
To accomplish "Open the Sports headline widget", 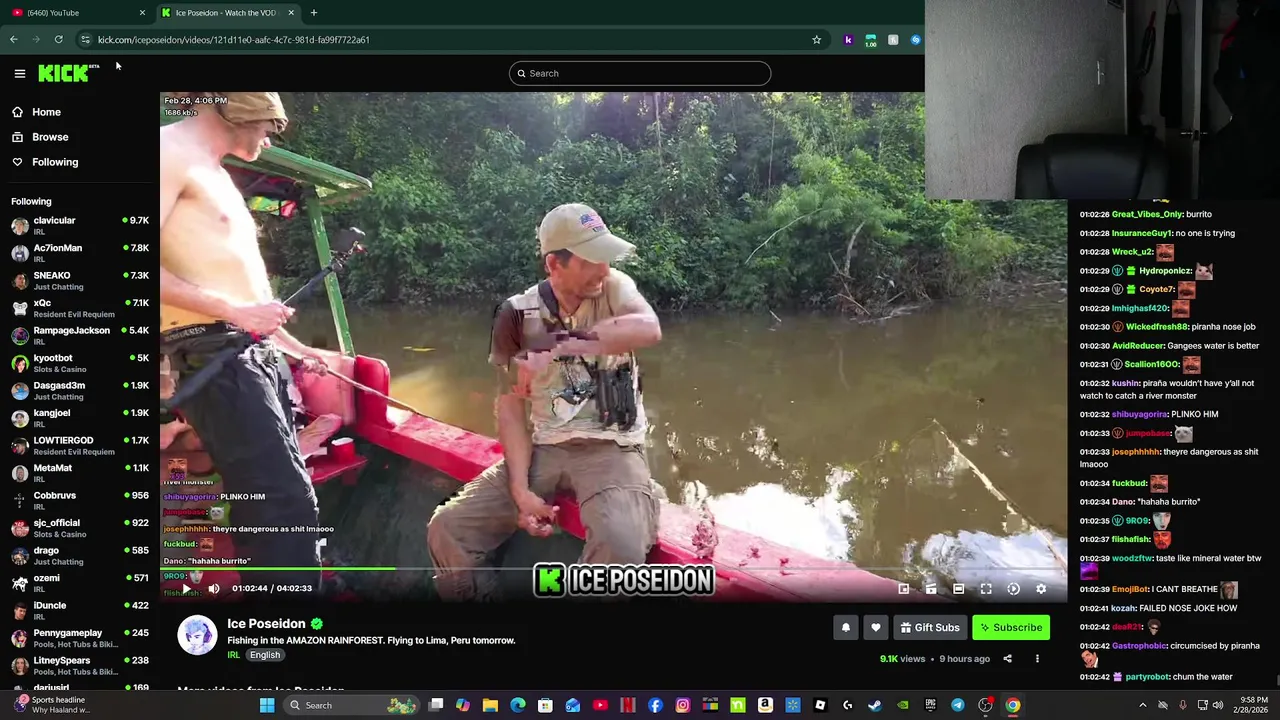I will [x=50, y=705].
